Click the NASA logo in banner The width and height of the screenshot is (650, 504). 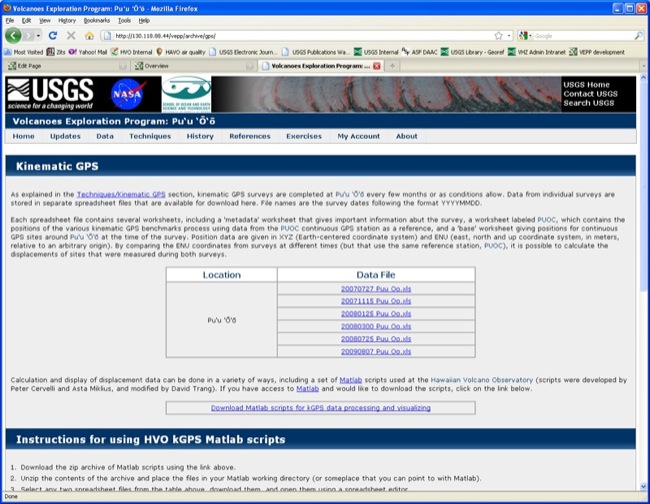click(x=128, y=94)
